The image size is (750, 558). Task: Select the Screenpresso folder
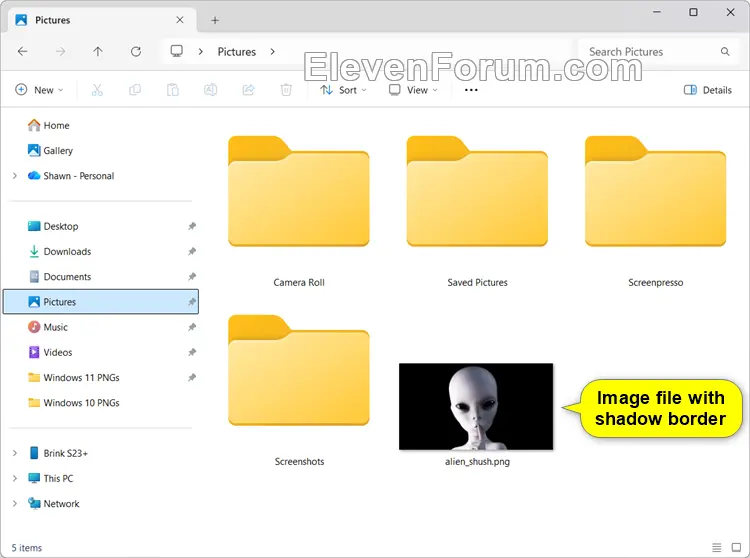tap(656, 191)
